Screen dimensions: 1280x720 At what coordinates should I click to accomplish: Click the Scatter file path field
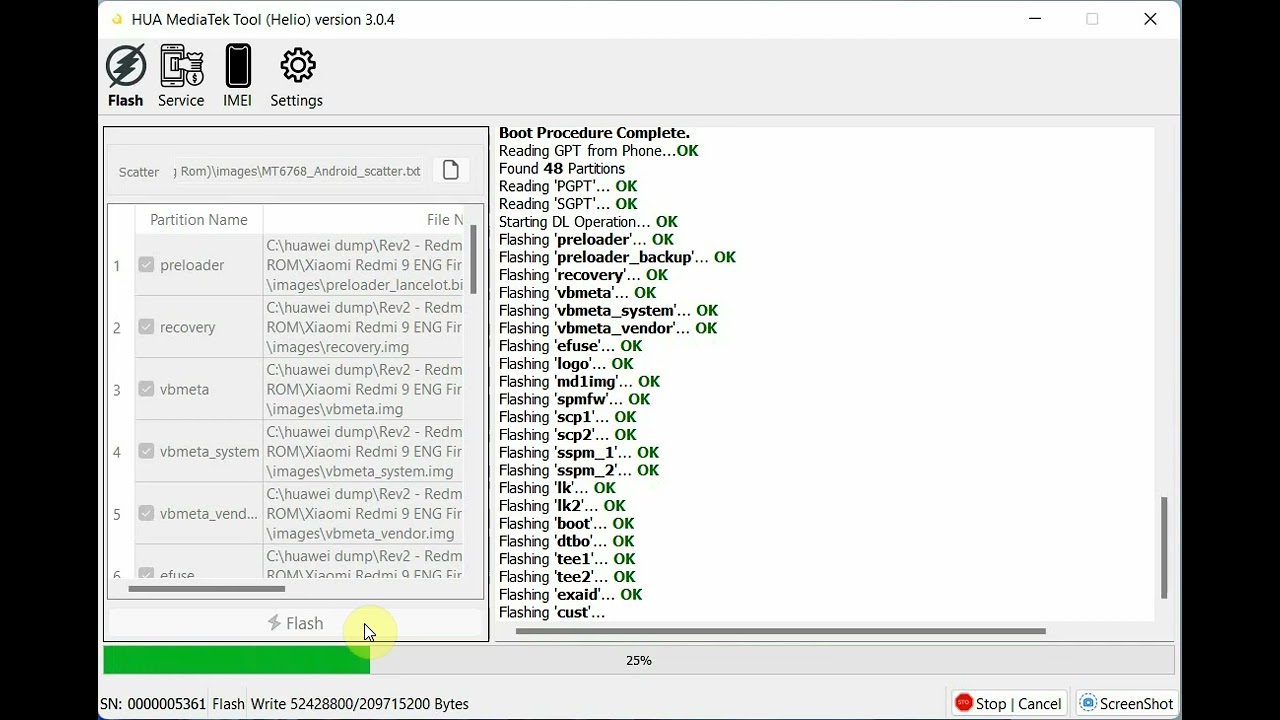point(300,171)
